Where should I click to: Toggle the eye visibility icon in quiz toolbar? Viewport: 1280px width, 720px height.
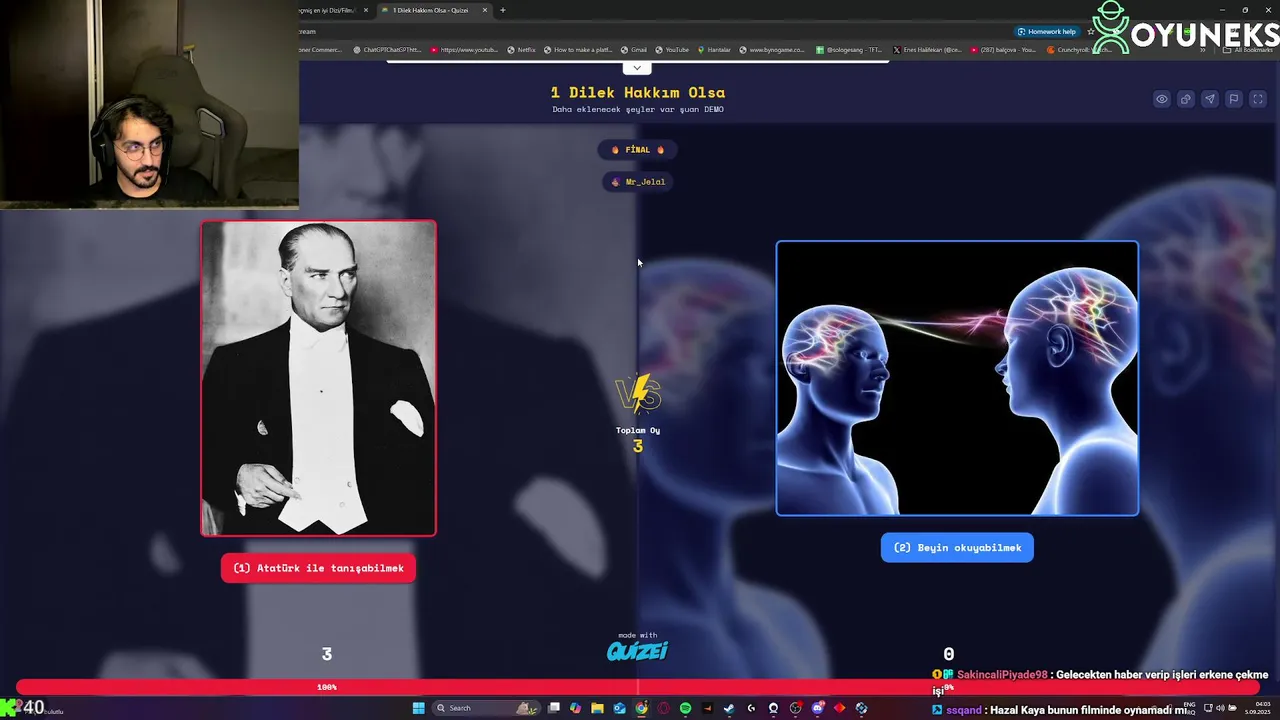point(1161,99)
